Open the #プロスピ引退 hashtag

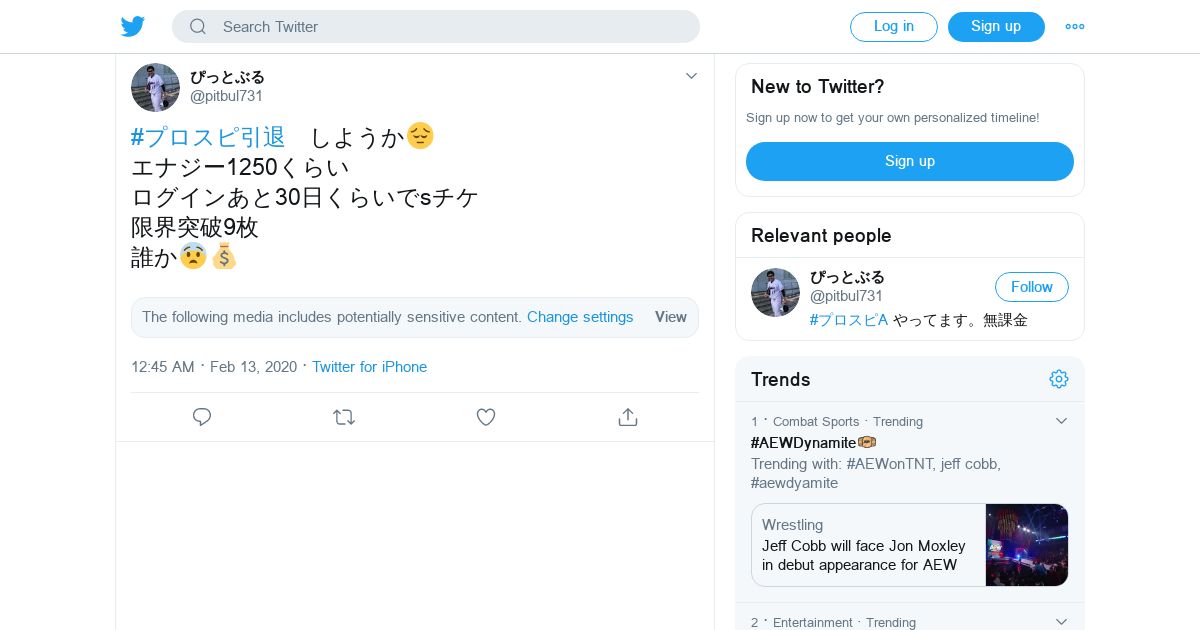coord(208,137)
